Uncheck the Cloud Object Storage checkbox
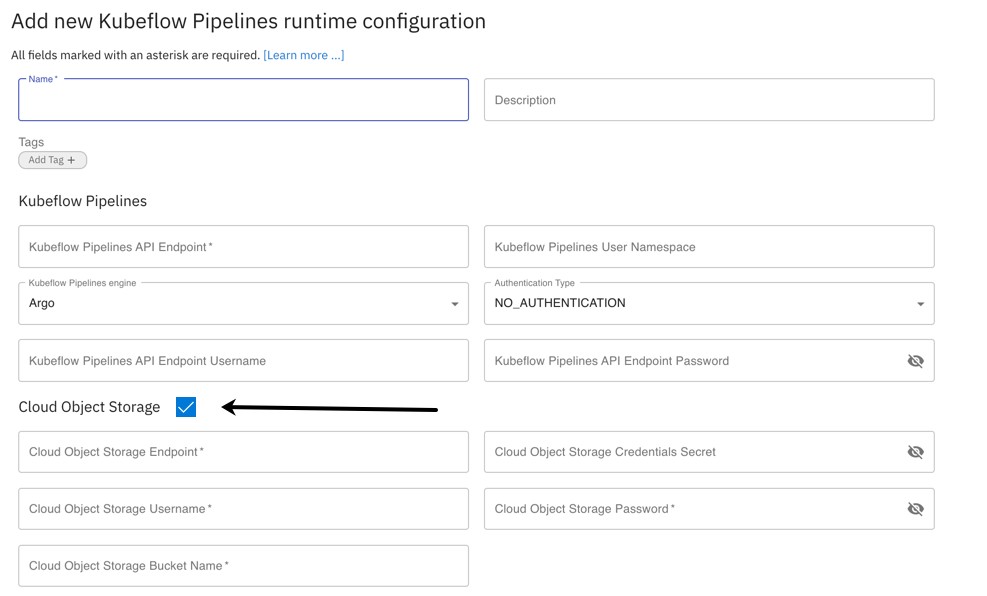 pos(186,407)
